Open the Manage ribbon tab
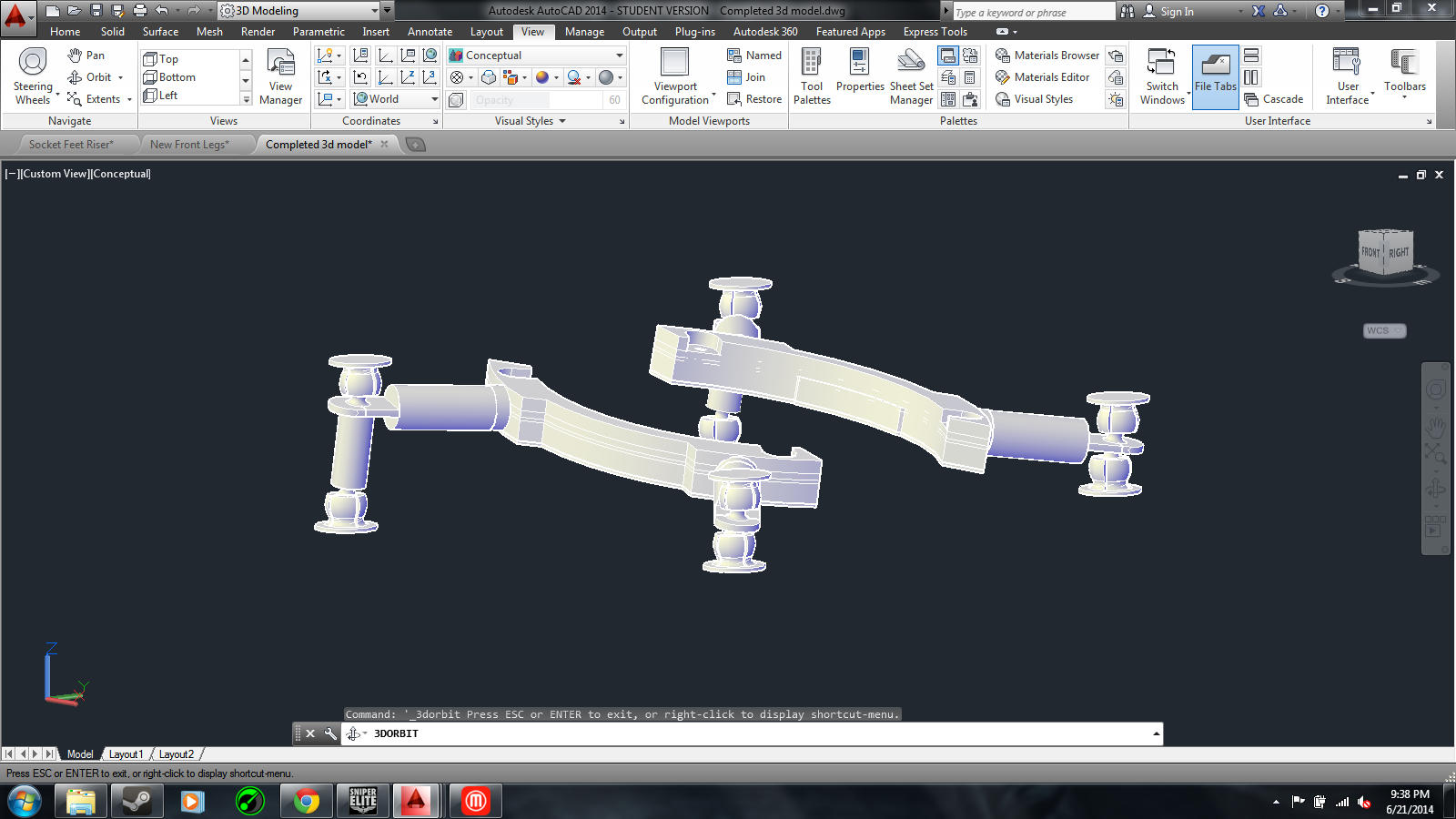This screenshot has height=819, width=1456. click(584, 32)
